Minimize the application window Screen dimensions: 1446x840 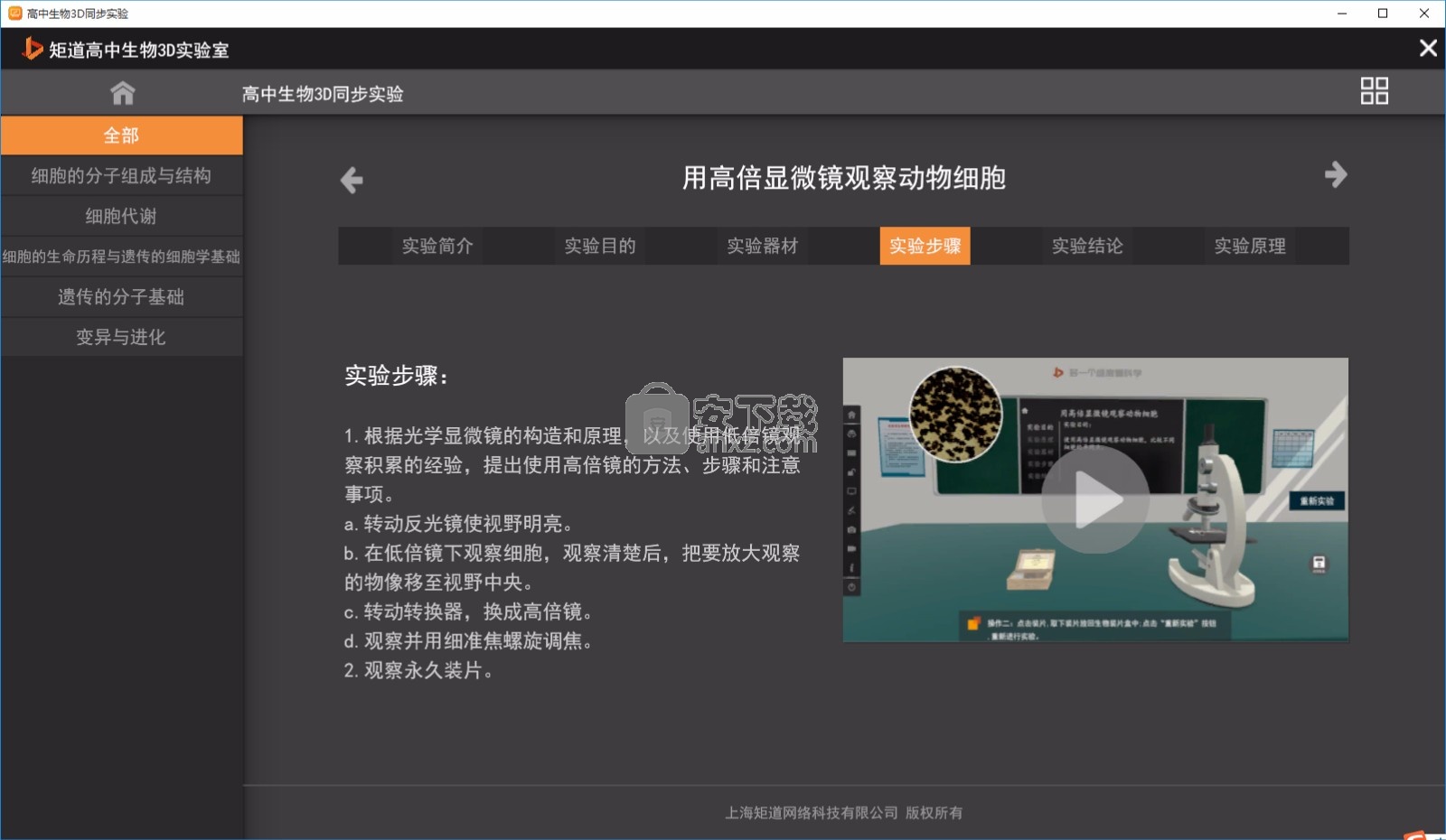1342,14
